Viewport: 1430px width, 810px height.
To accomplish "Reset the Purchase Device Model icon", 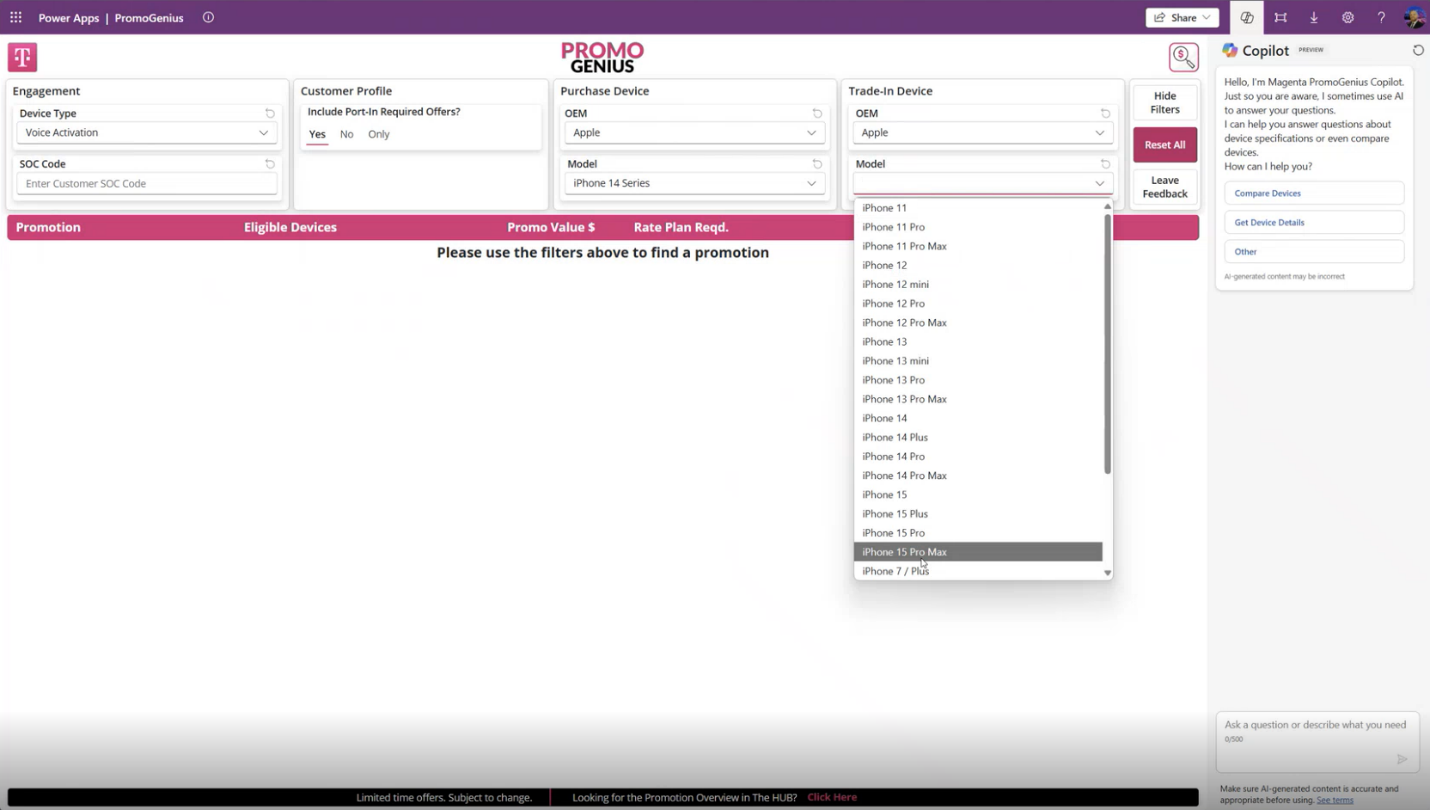I will [x=817, y=164].
